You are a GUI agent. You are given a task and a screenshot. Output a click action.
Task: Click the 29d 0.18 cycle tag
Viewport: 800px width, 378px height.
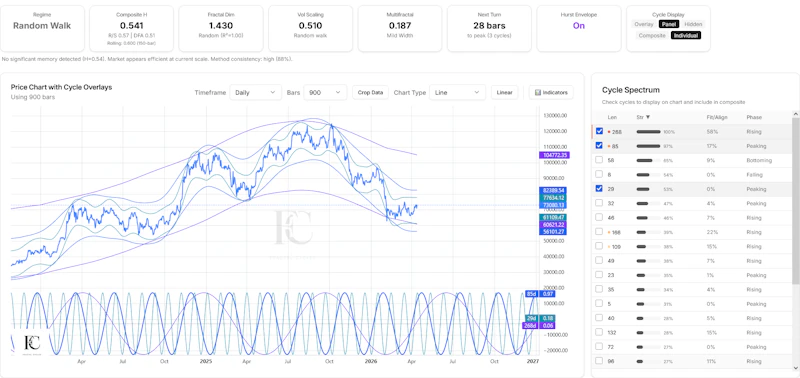point(540,318)
